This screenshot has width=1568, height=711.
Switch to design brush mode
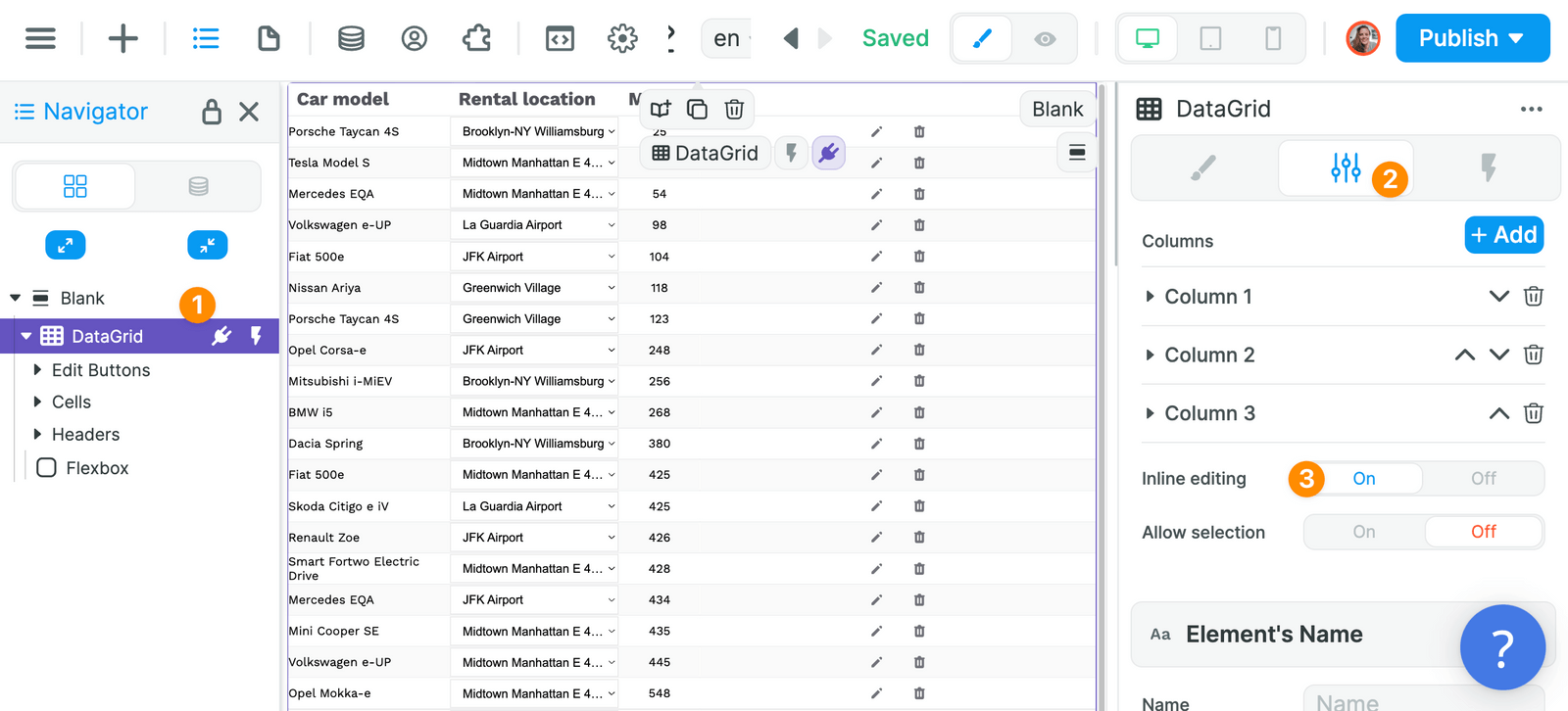click(x=982, y=38)
